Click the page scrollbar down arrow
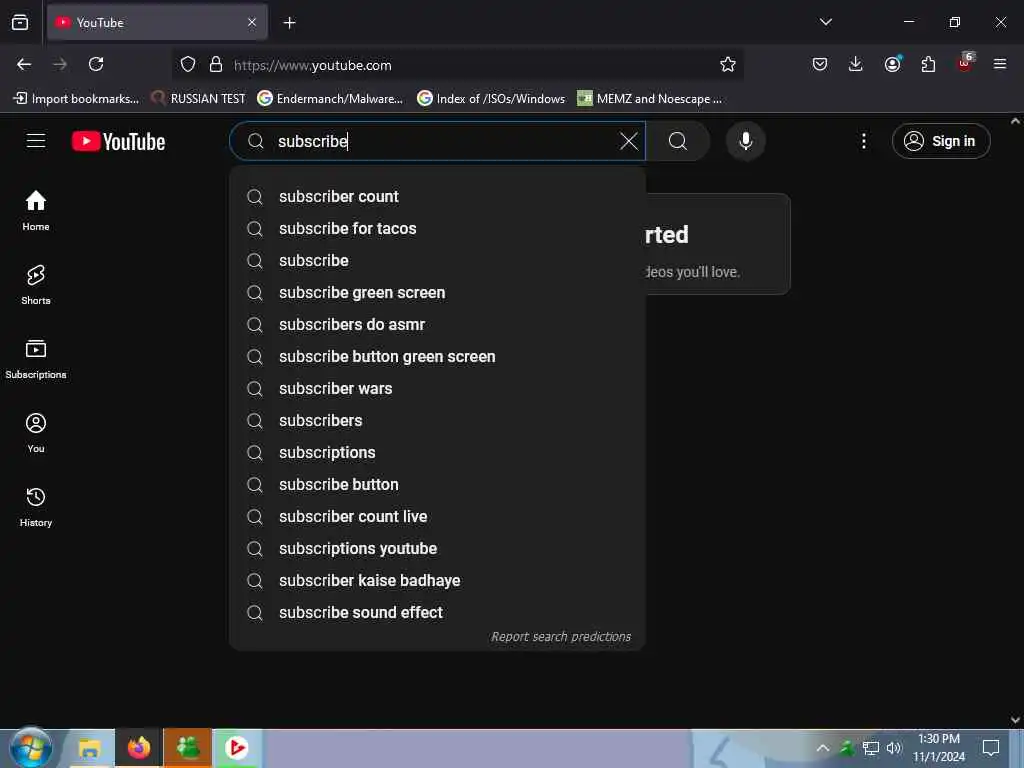Viewport: 1024px width, 768px height. [1016, 720]
